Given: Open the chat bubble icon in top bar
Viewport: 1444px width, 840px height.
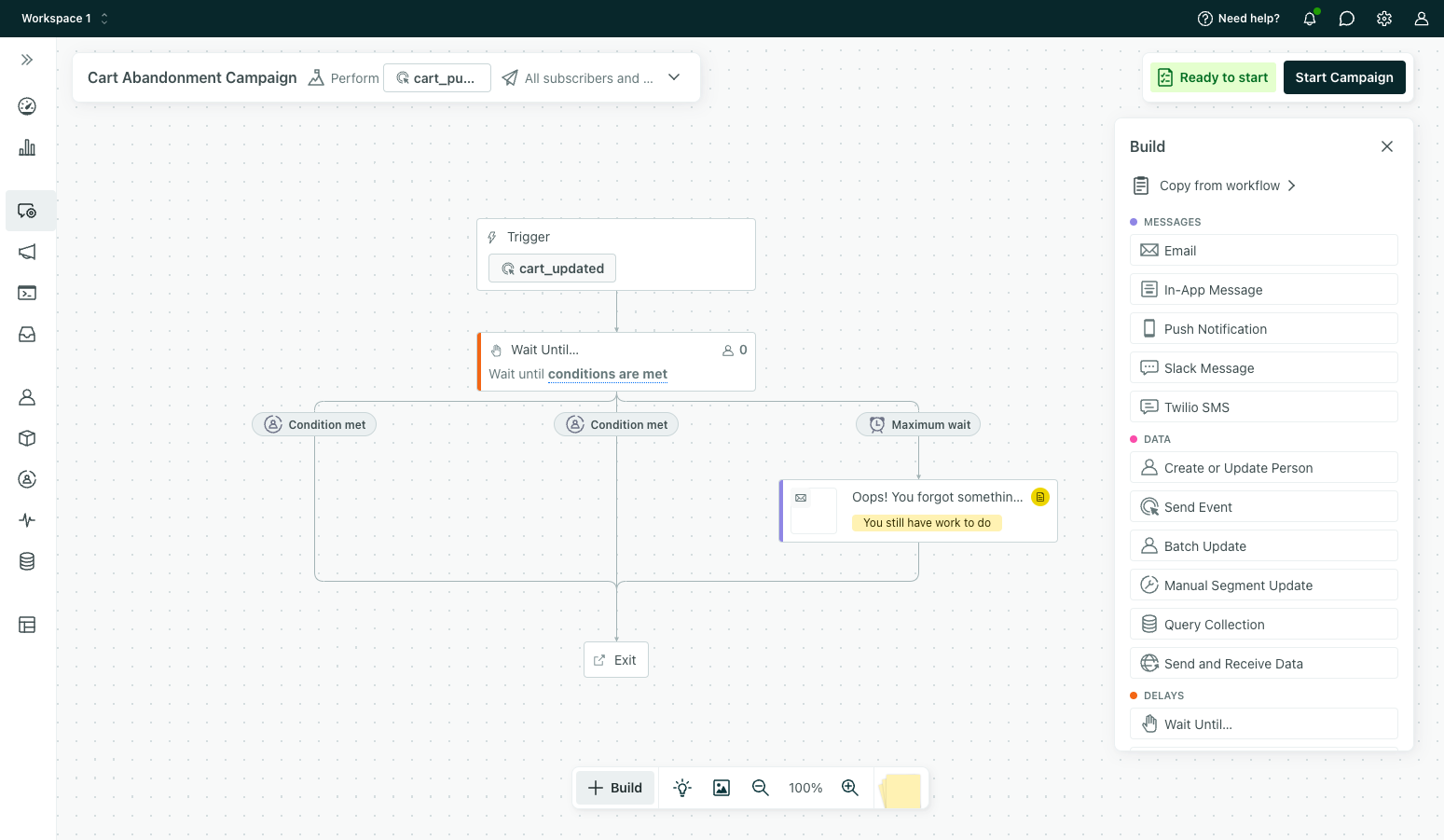Looking at the screenshot, I should click(1347, 19).
